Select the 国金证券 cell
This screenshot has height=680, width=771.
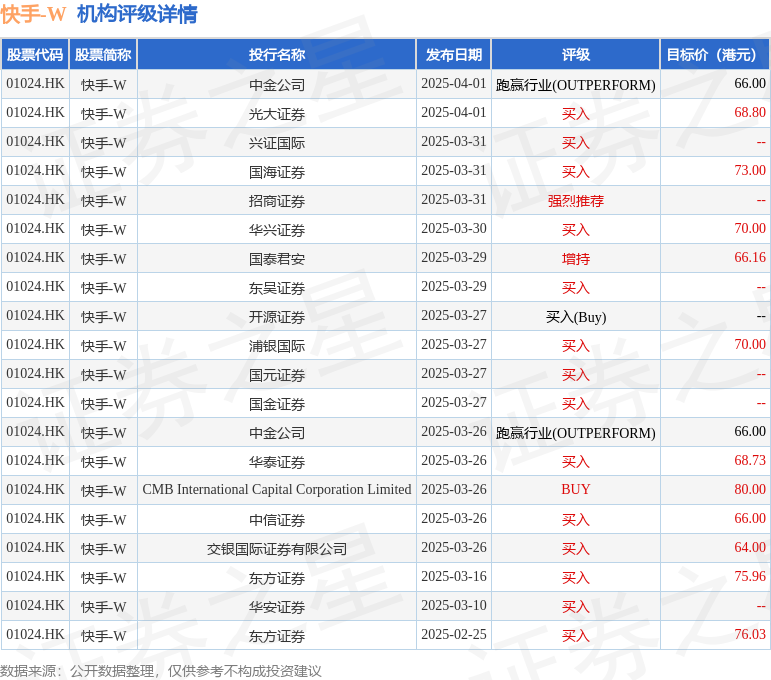[x=277, y=404]
